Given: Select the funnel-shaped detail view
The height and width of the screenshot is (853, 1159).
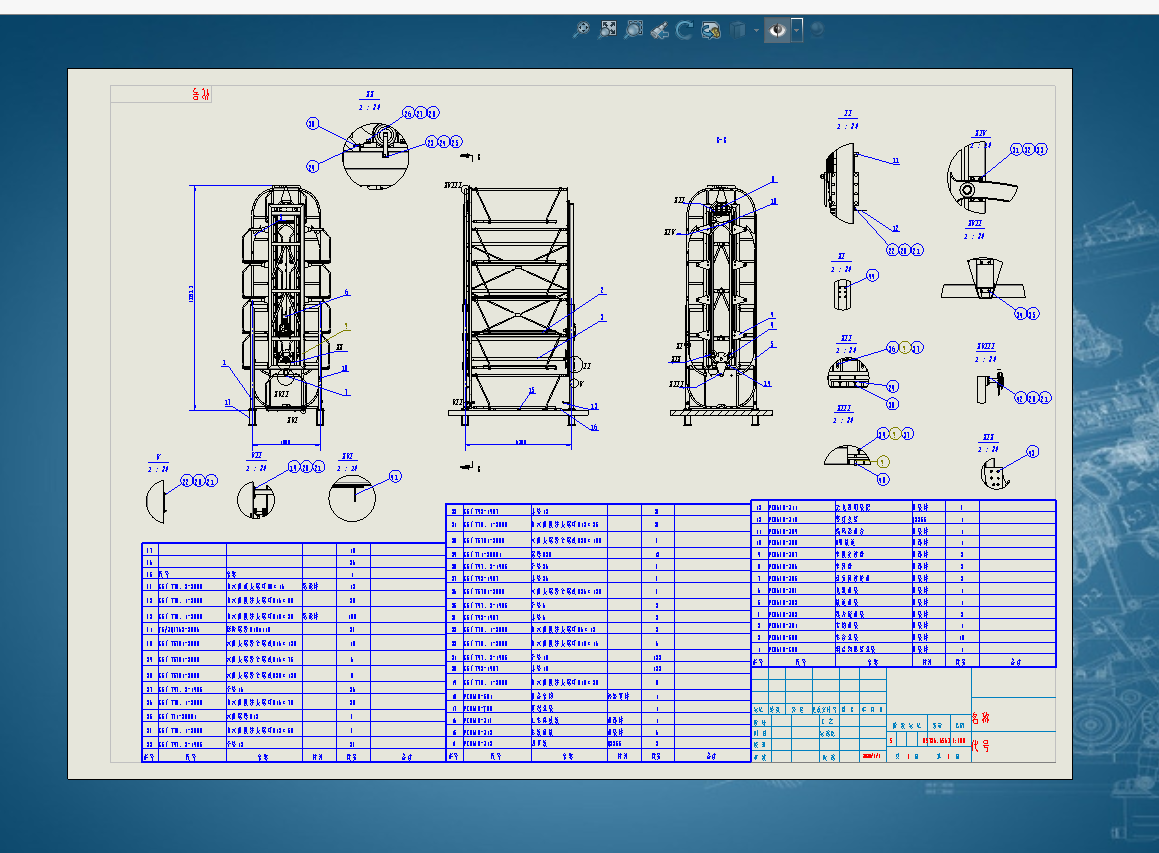Looking at the screenshot, I should pyautogui.click(x=983, y=279).
